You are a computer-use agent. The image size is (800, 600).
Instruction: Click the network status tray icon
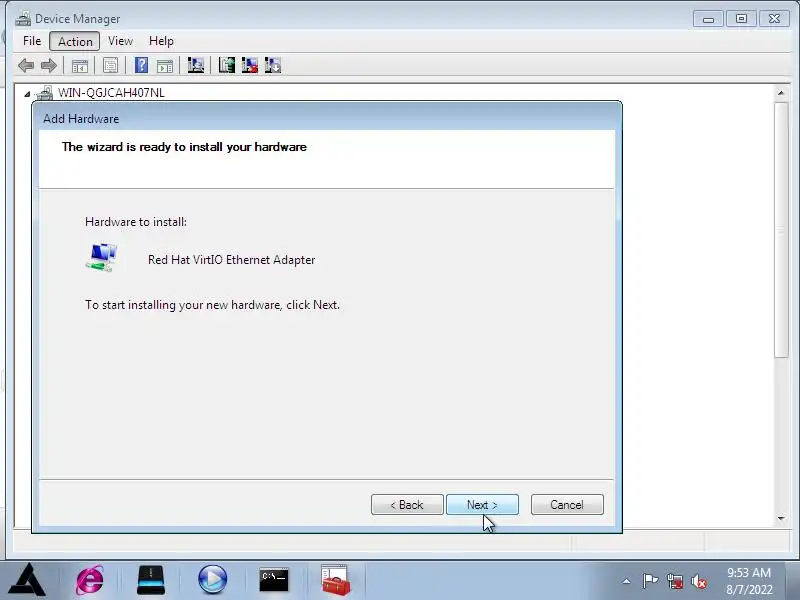(674, 581)
